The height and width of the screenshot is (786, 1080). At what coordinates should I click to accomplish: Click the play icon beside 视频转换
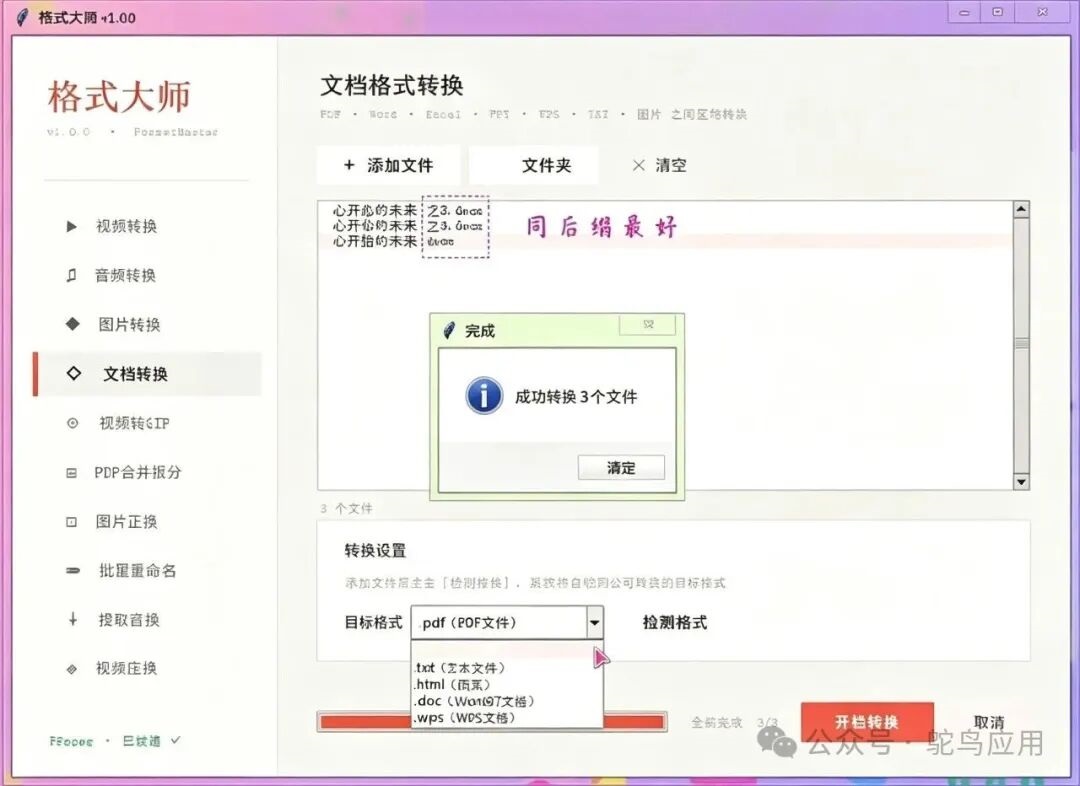[x=72, y=226]
